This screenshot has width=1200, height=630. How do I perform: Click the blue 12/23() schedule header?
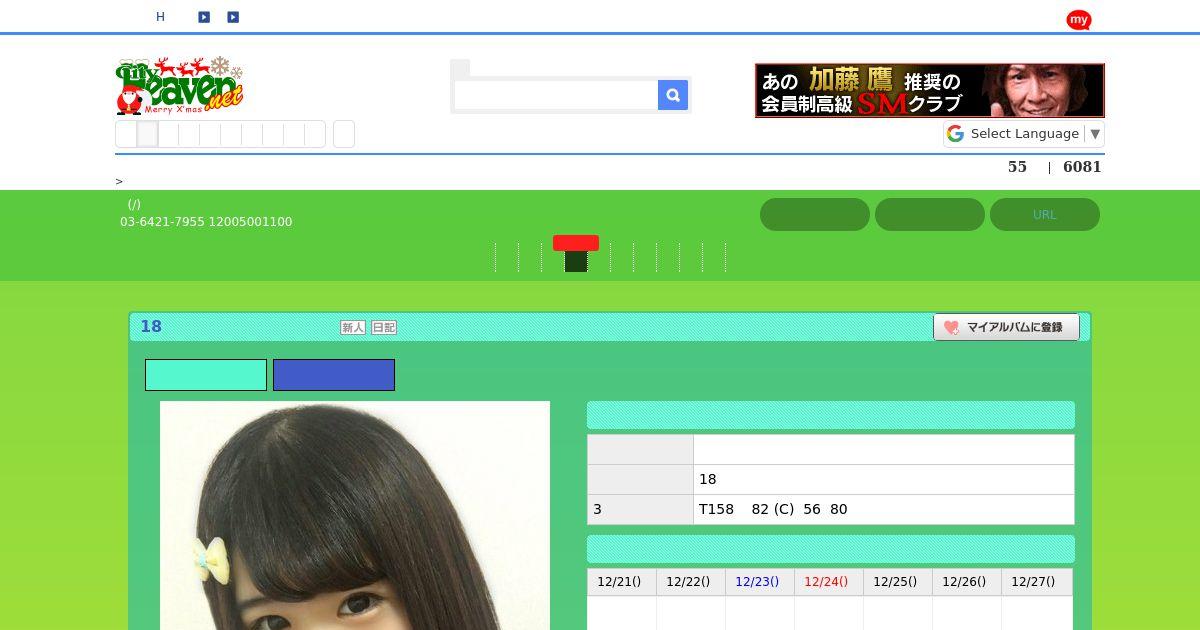click(759, 582)
